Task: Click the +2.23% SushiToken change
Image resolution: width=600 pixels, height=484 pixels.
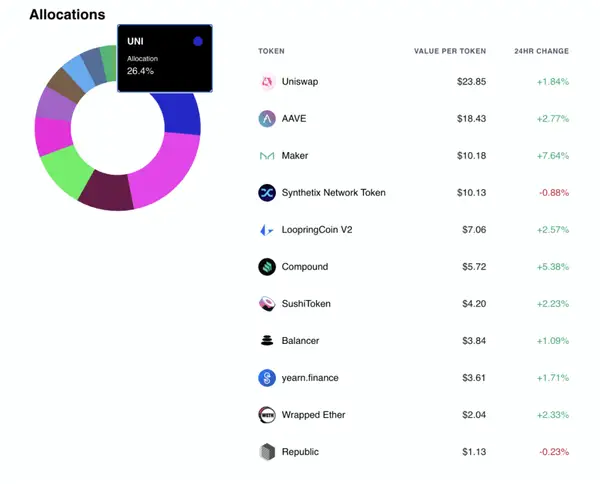Action: pos(553,304)
